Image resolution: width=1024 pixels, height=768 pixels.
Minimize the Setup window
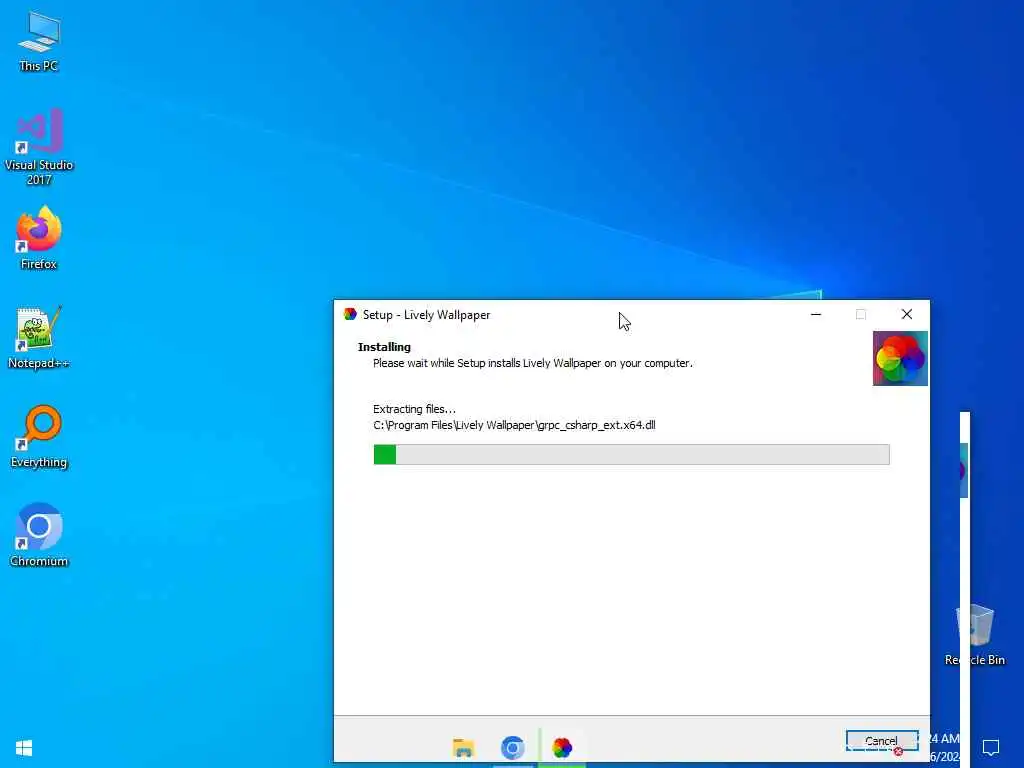click(816, 314)
